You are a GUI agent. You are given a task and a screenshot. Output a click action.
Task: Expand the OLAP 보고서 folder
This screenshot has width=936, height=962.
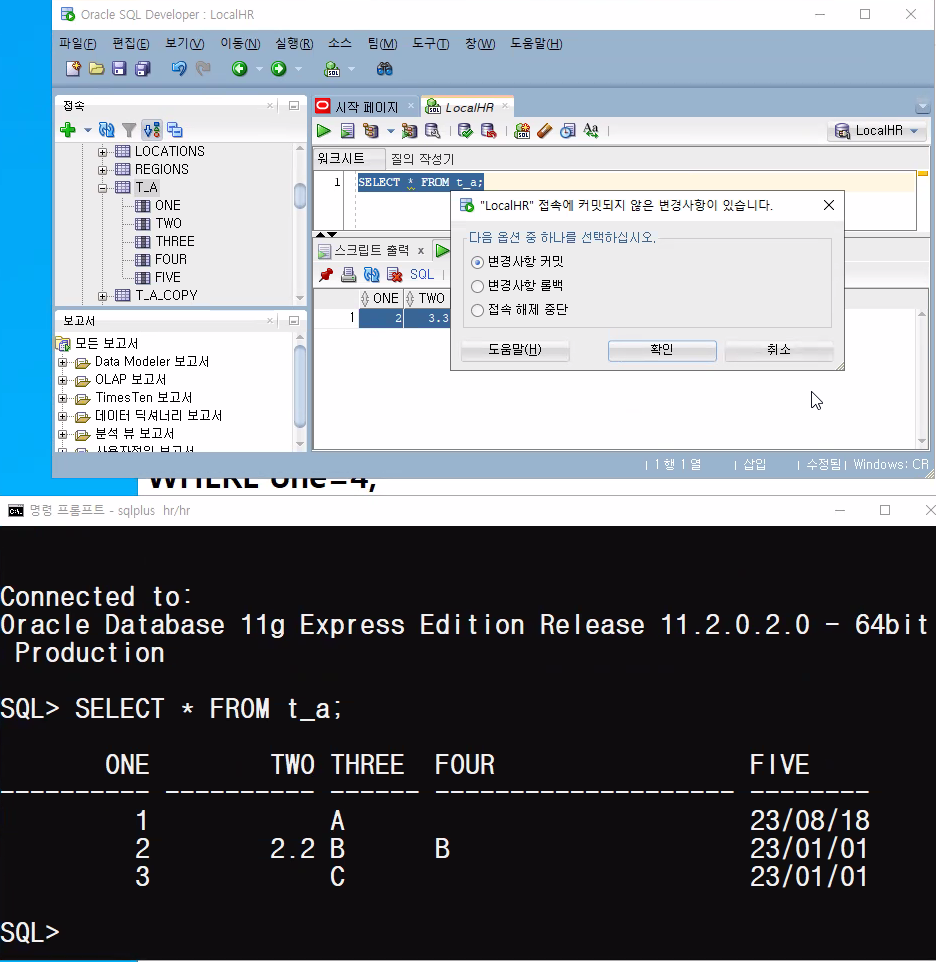tap(63, 380)
